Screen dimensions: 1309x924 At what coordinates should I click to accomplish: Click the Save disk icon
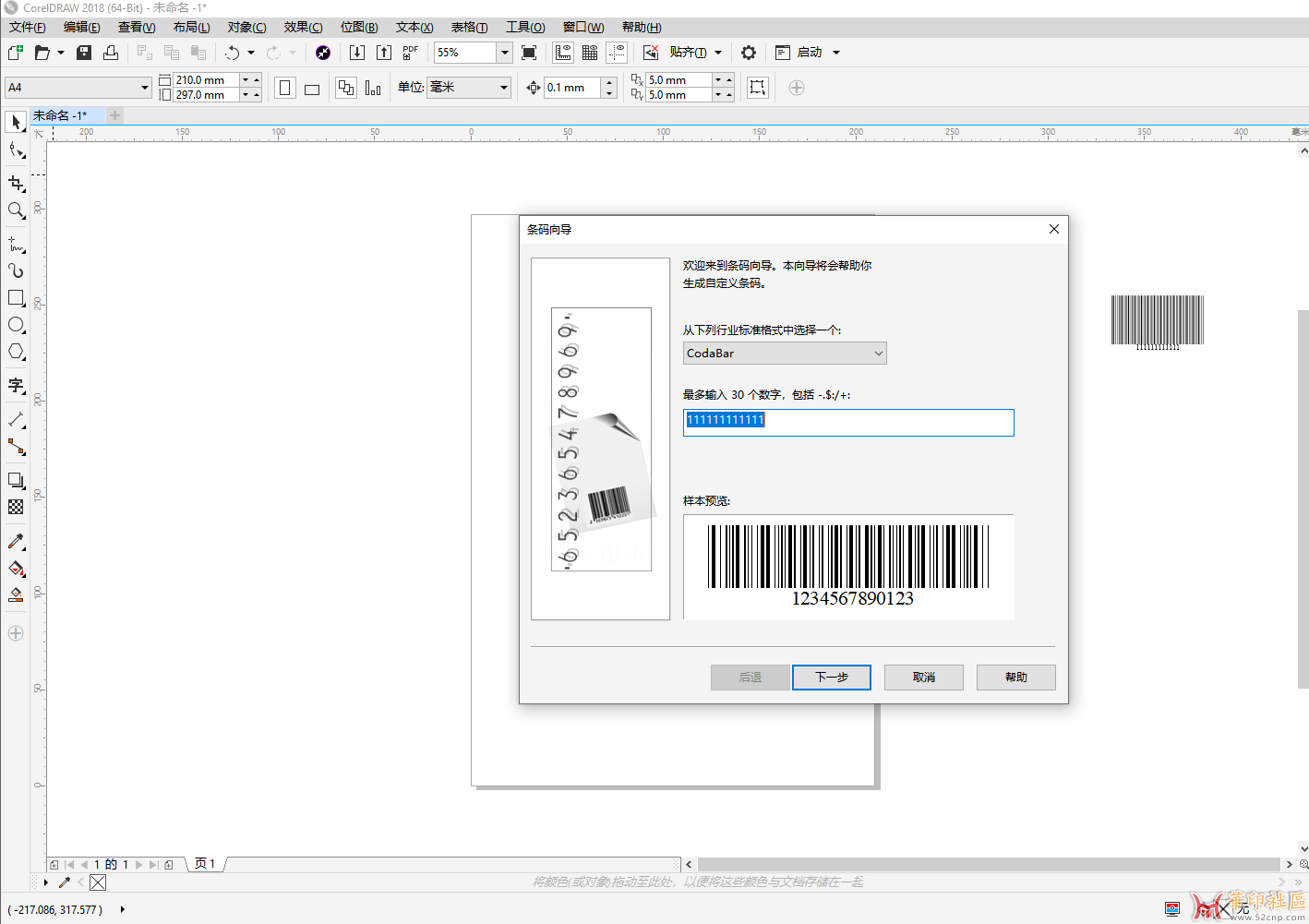pos(84,53)
